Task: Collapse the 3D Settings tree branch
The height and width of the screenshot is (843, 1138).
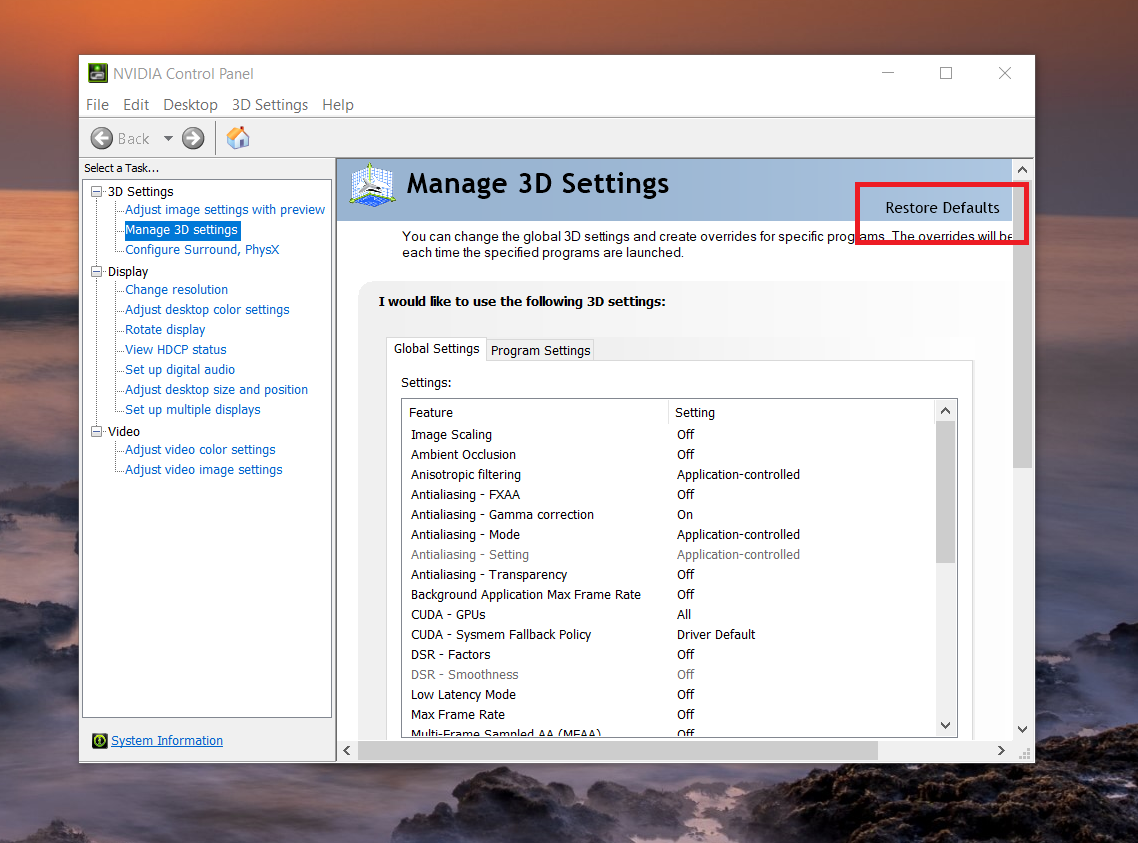Action: click(x=95, y=191)
